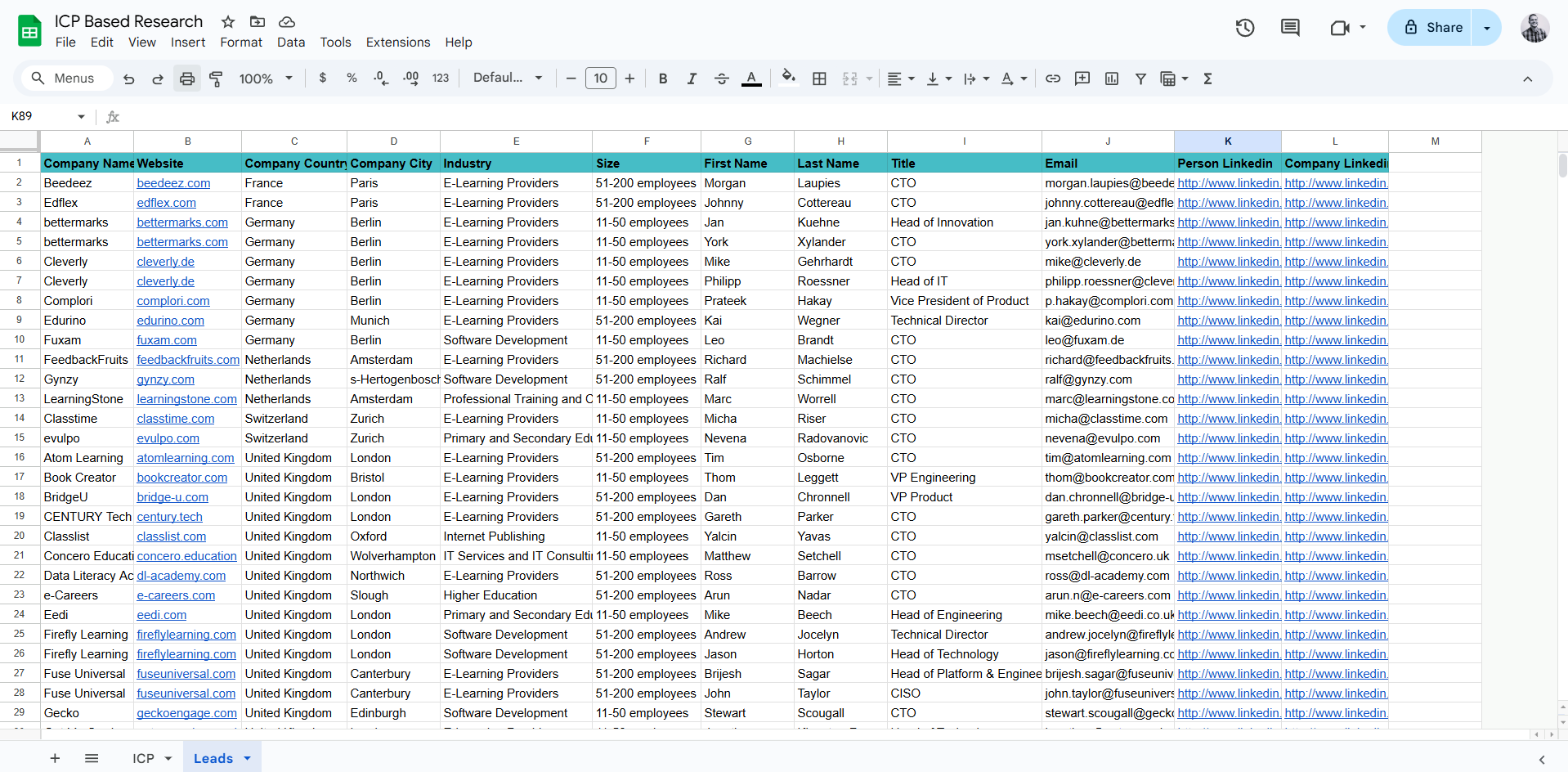Viewport: 1568px width, 772px height.
Task: Format as currency with dollar icon
Action: pyautogui.click(x=323, y=78)
